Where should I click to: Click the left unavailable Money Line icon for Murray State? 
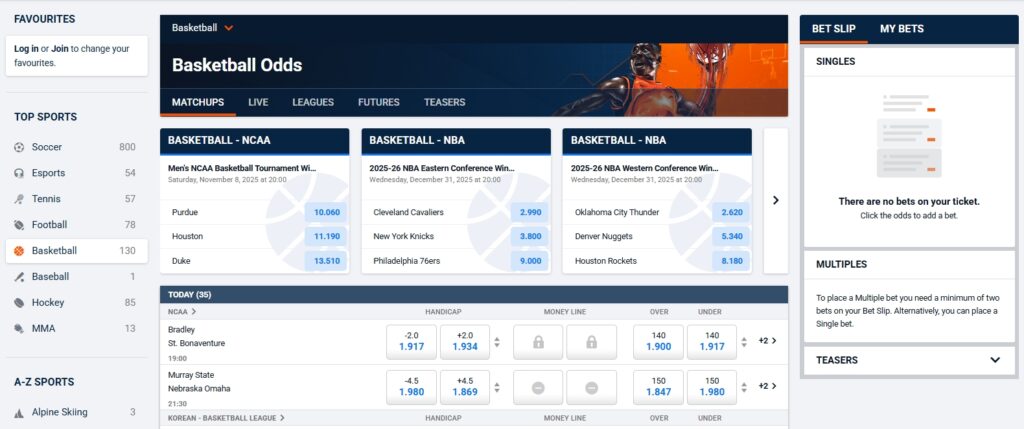point(538,388)
